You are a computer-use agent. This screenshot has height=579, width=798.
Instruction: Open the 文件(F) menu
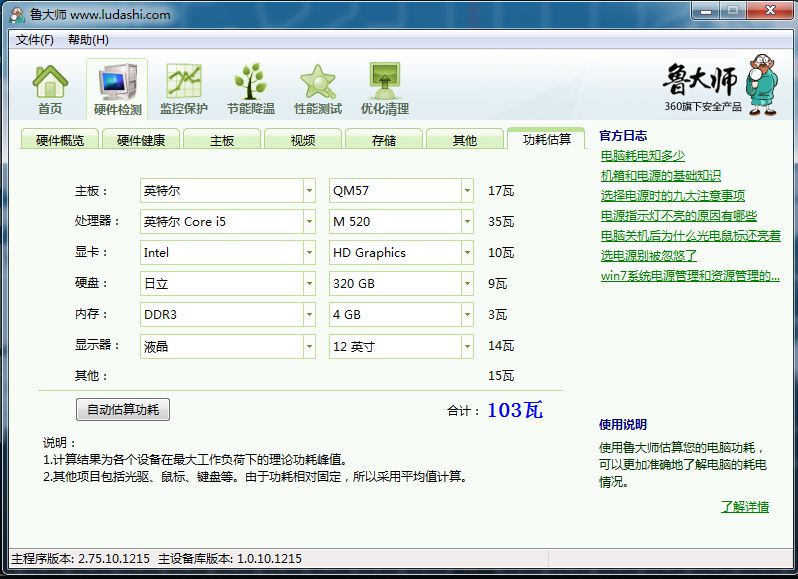pyautogui.click(x=35, y=40)
